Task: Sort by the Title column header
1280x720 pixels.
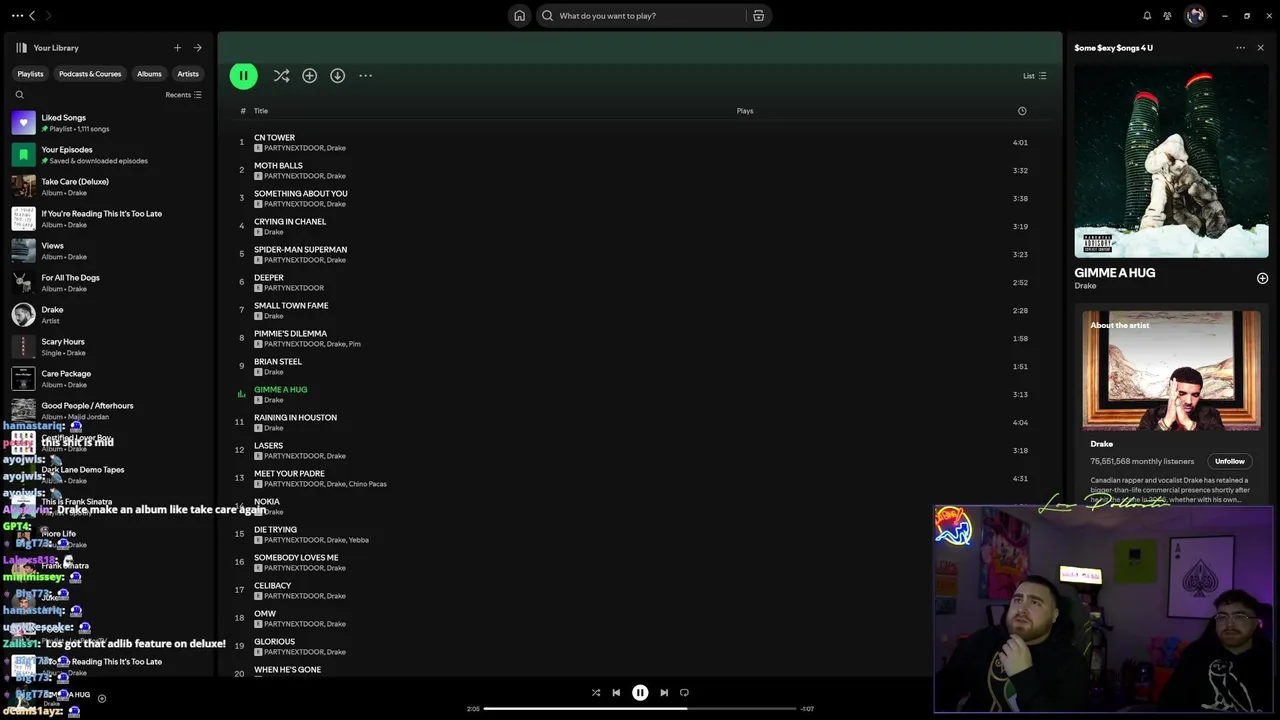Action: 261,111
